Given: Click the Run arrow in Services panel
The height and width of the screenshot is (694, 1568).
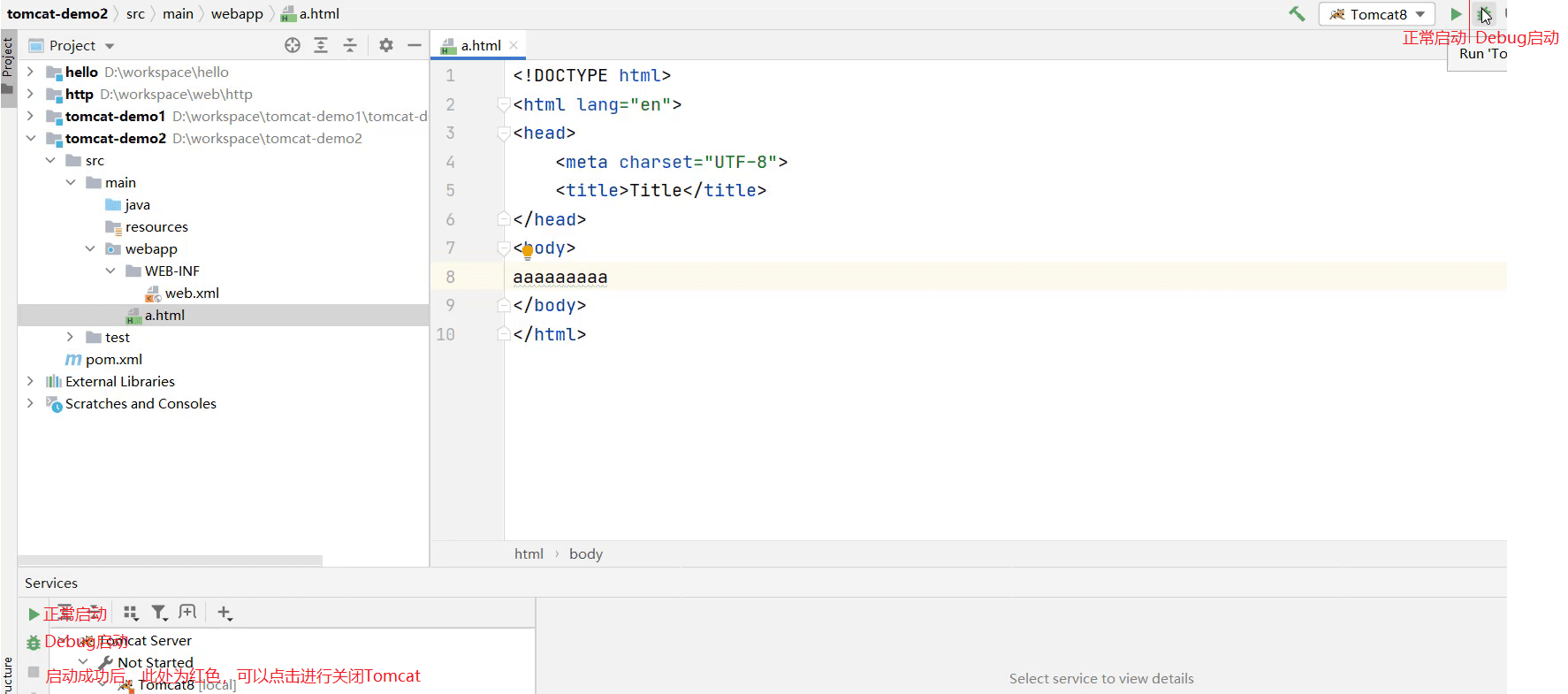Looking at the screenshot, I should 34,614.
